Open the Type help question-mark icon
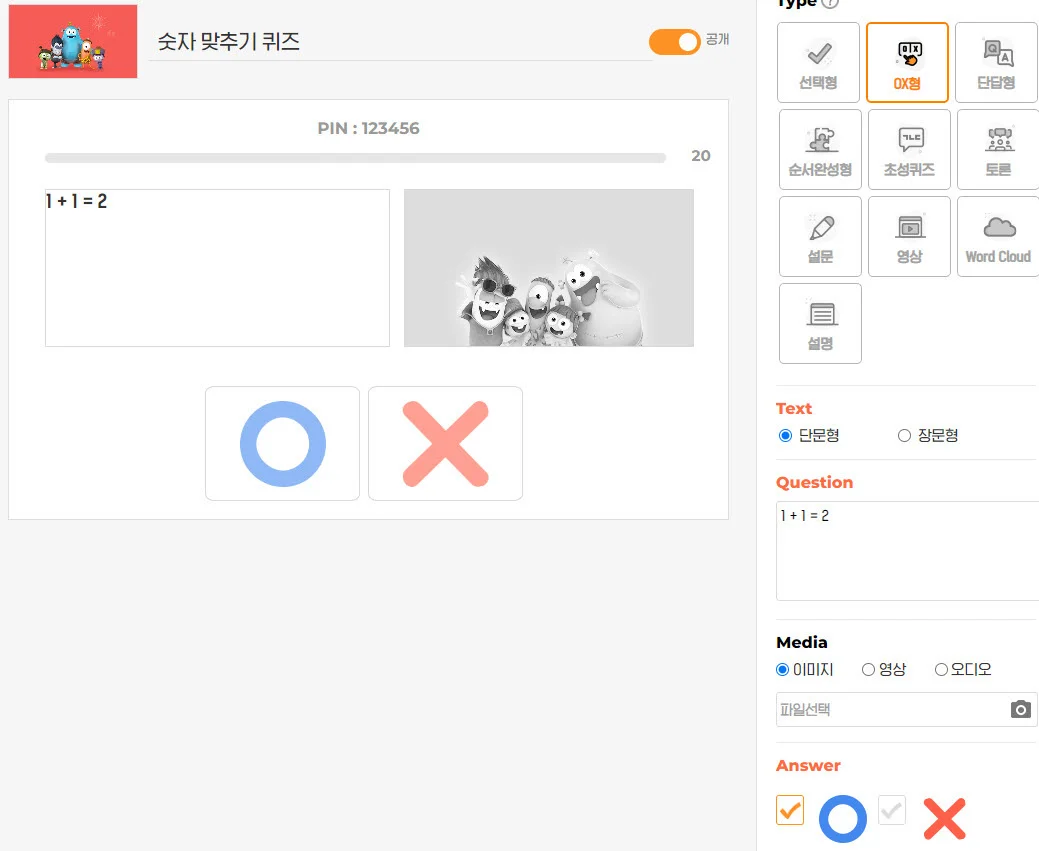The width and height of the screenshot is (1039, 851). click(830, 3)
